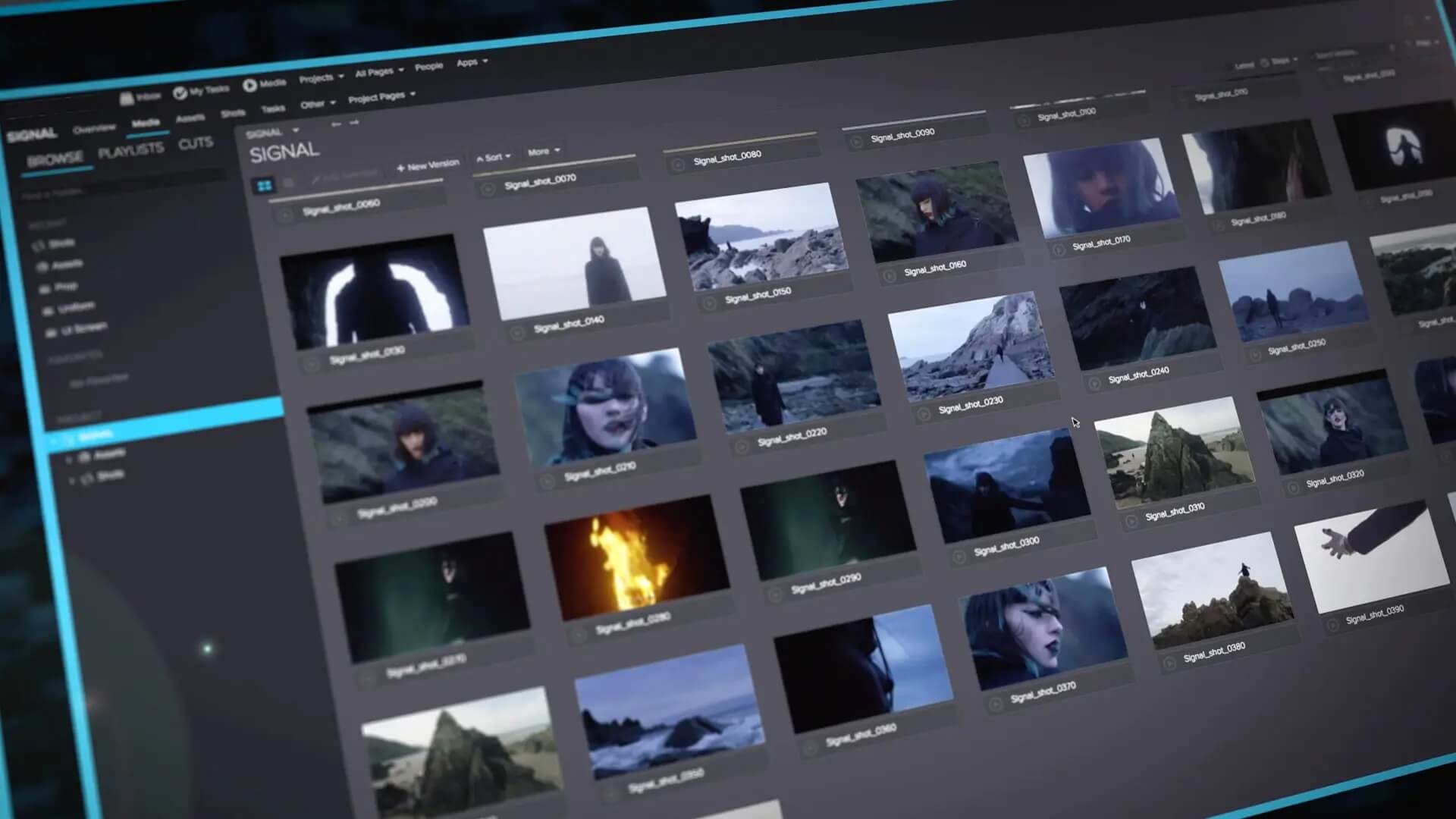Image resolution: width=1456 pixels, height=819 pixels.
Task: Select Signal_shot_0380 with its circle checkbox
Action: click(x=1169, y=662)
